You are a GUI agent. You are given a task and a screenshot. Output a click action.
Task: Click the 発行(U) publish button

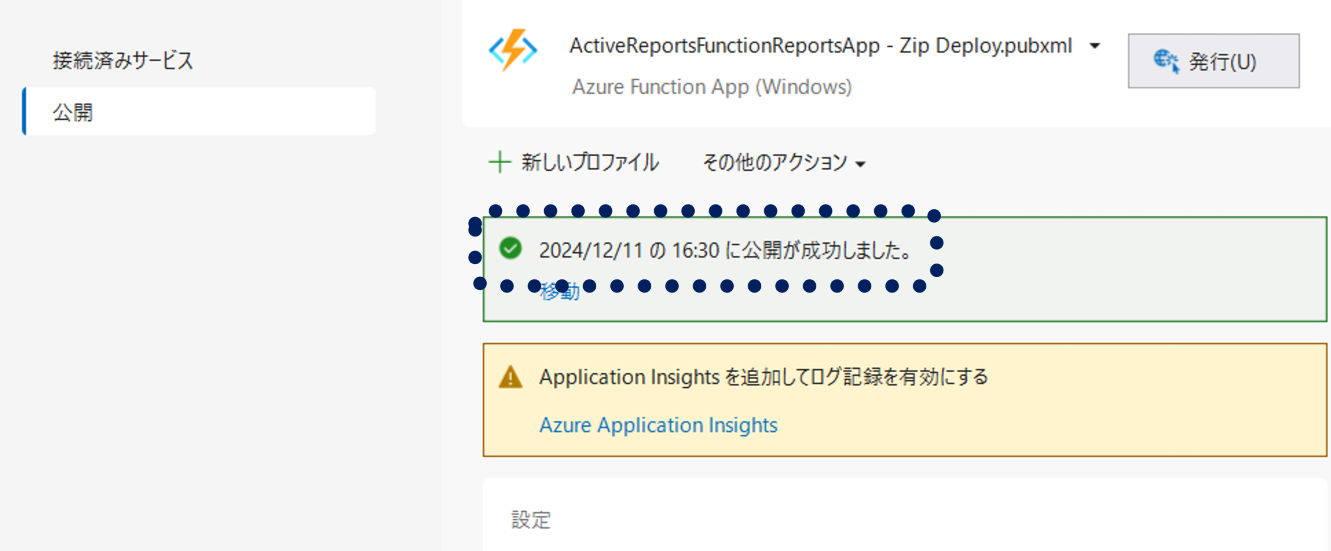point(1213,61)
